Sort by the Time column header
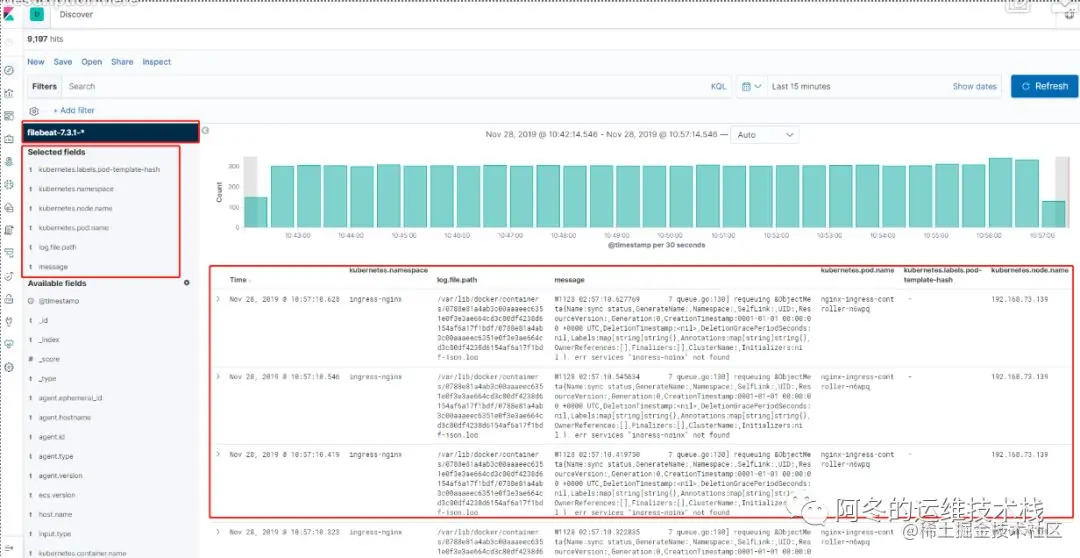The height and width of the screenshot is (558, 1080). (x=240, y=280)
